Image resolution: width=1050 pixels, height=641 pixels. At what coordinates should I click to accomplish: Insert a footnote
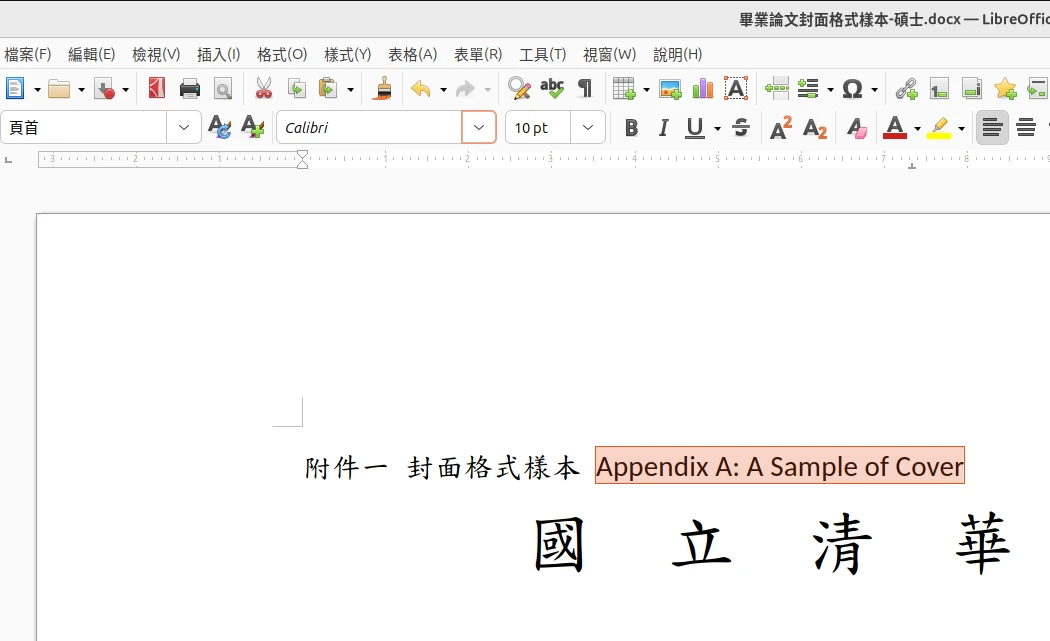click(939, 88)
